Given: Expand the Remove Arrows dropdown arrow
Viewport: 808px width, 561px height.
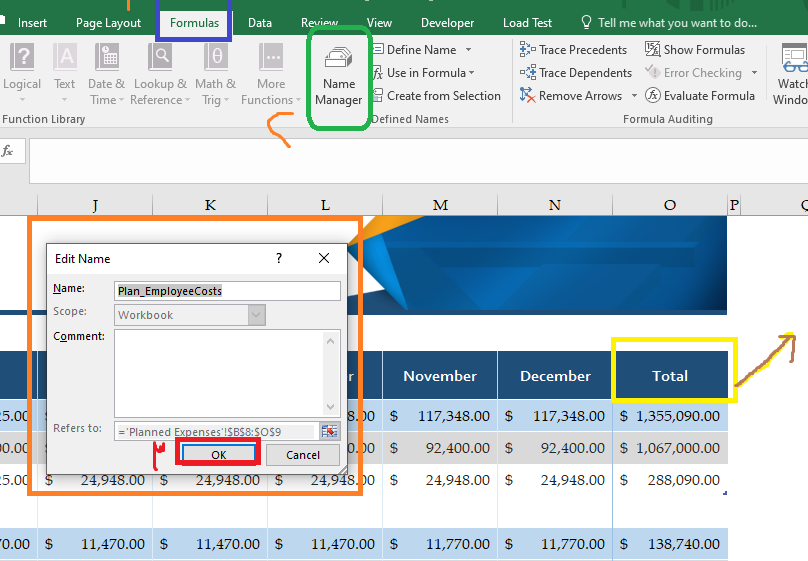Looking at the screenshot, I should (x=634, y=96).
